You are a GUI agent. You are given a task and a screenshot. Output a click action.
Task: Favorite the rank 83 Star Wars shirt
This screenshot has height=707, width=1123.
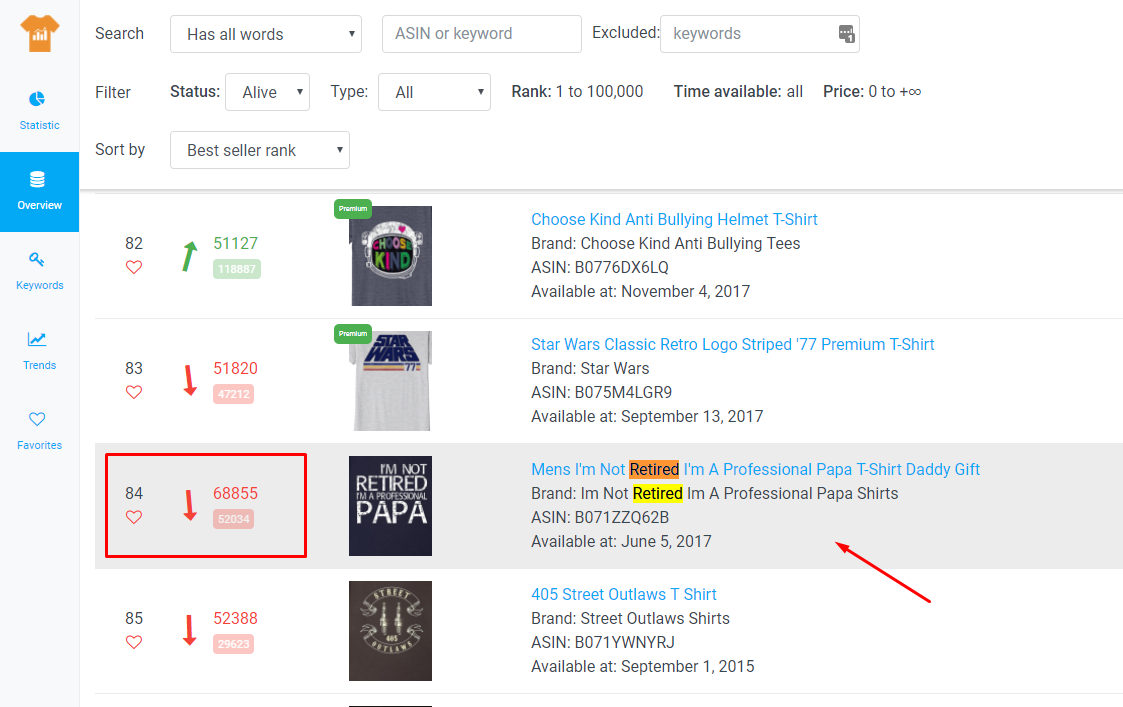(x=134, y=393)
